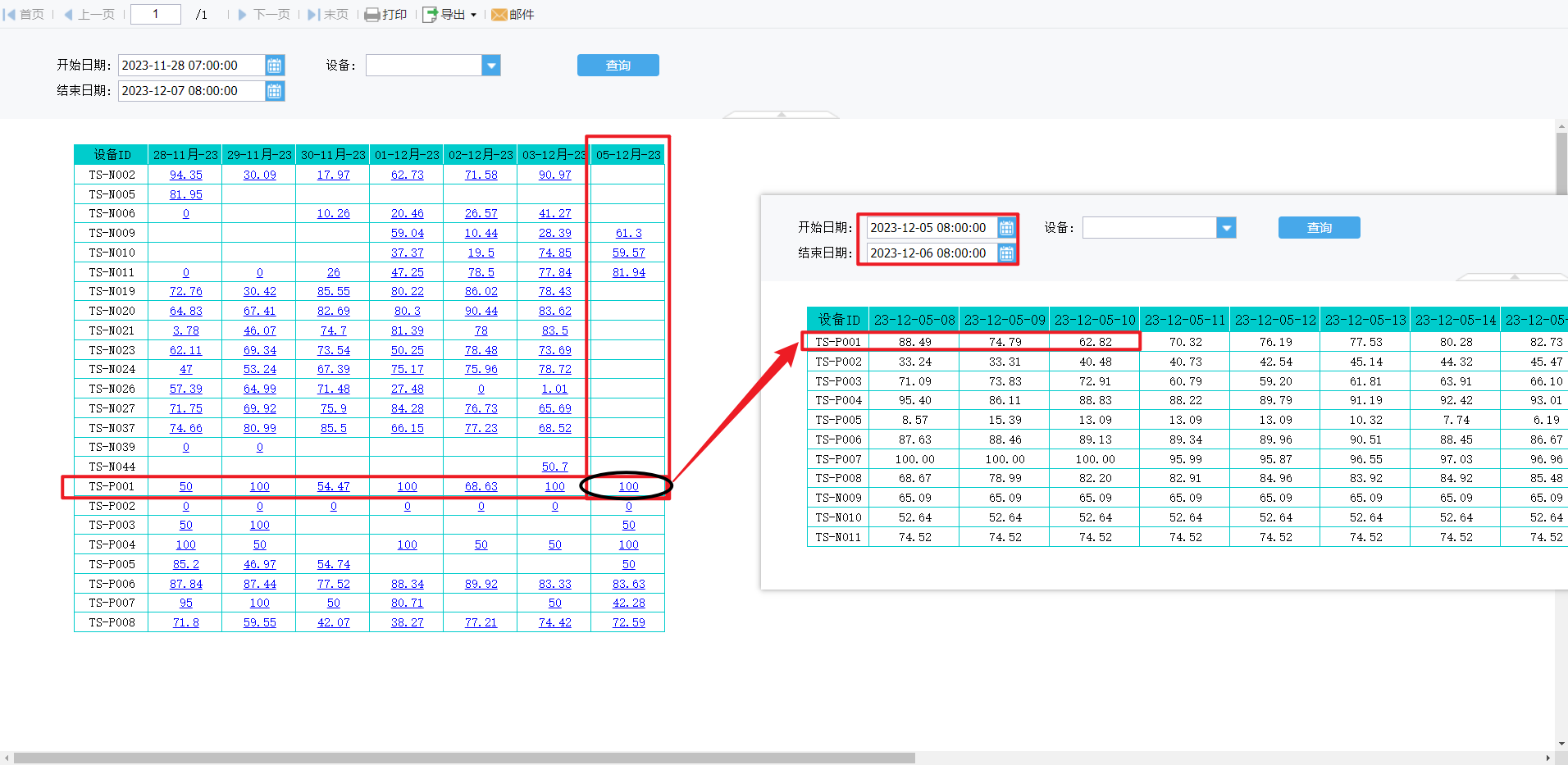
Task: Open the circled 100 link for TS-P001
Action: pyautogui.click(x=628, y=486)
